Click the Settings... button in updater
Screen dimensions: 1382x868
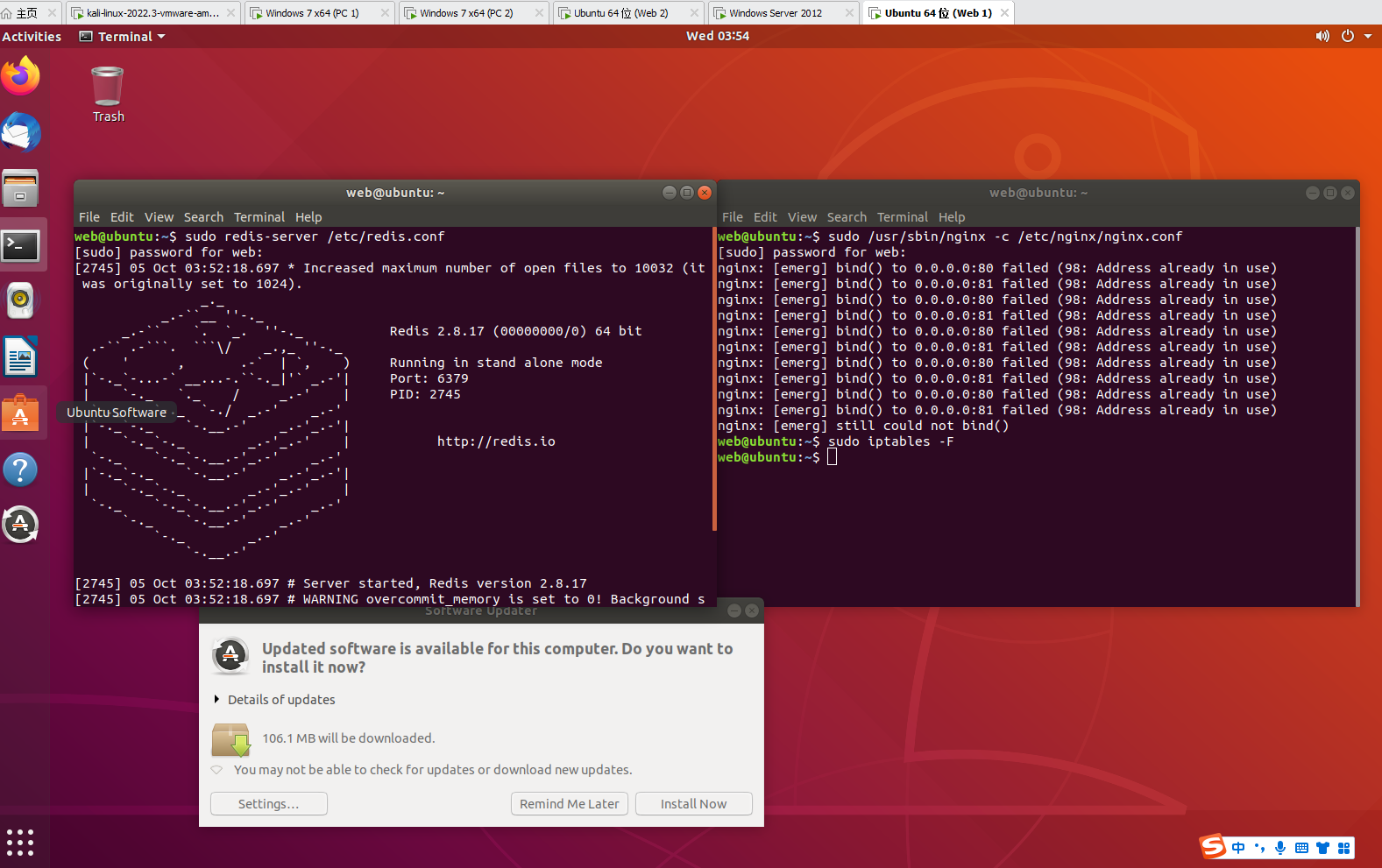tap(269, 804)
